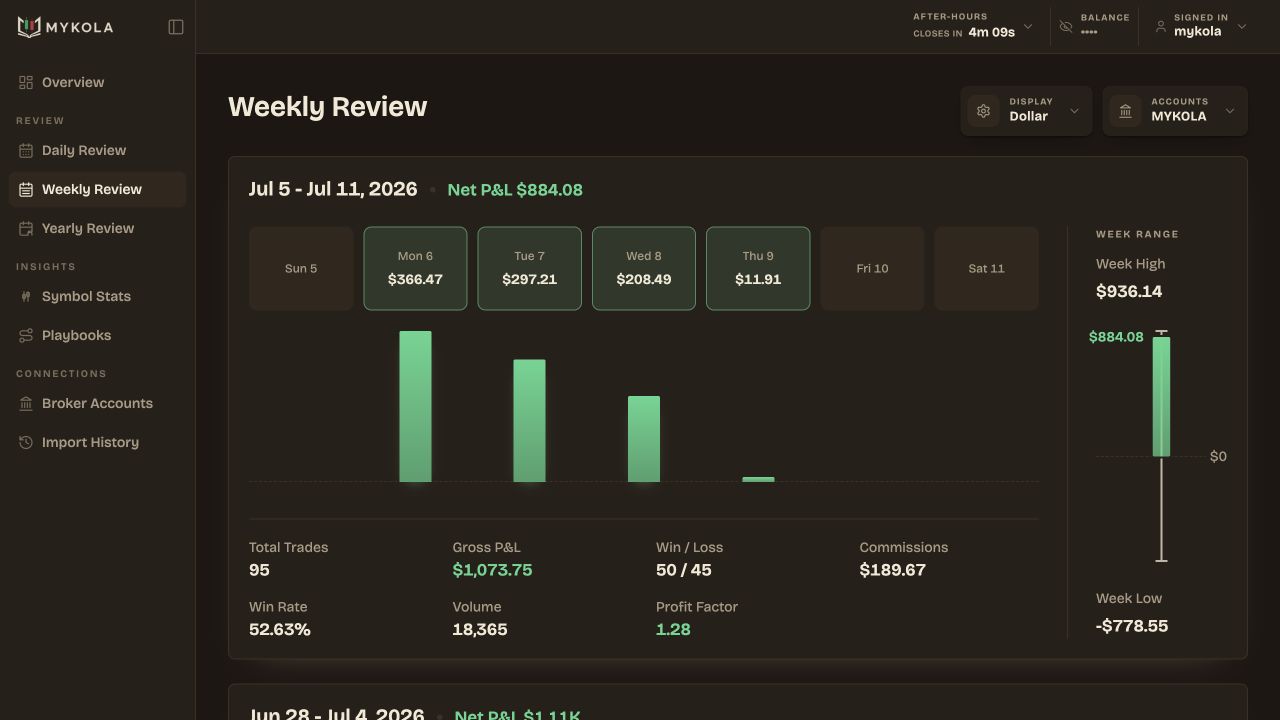1280x720 pixels.
Task: Click the Net P&L $884.08 label
Action: (515, 190)
